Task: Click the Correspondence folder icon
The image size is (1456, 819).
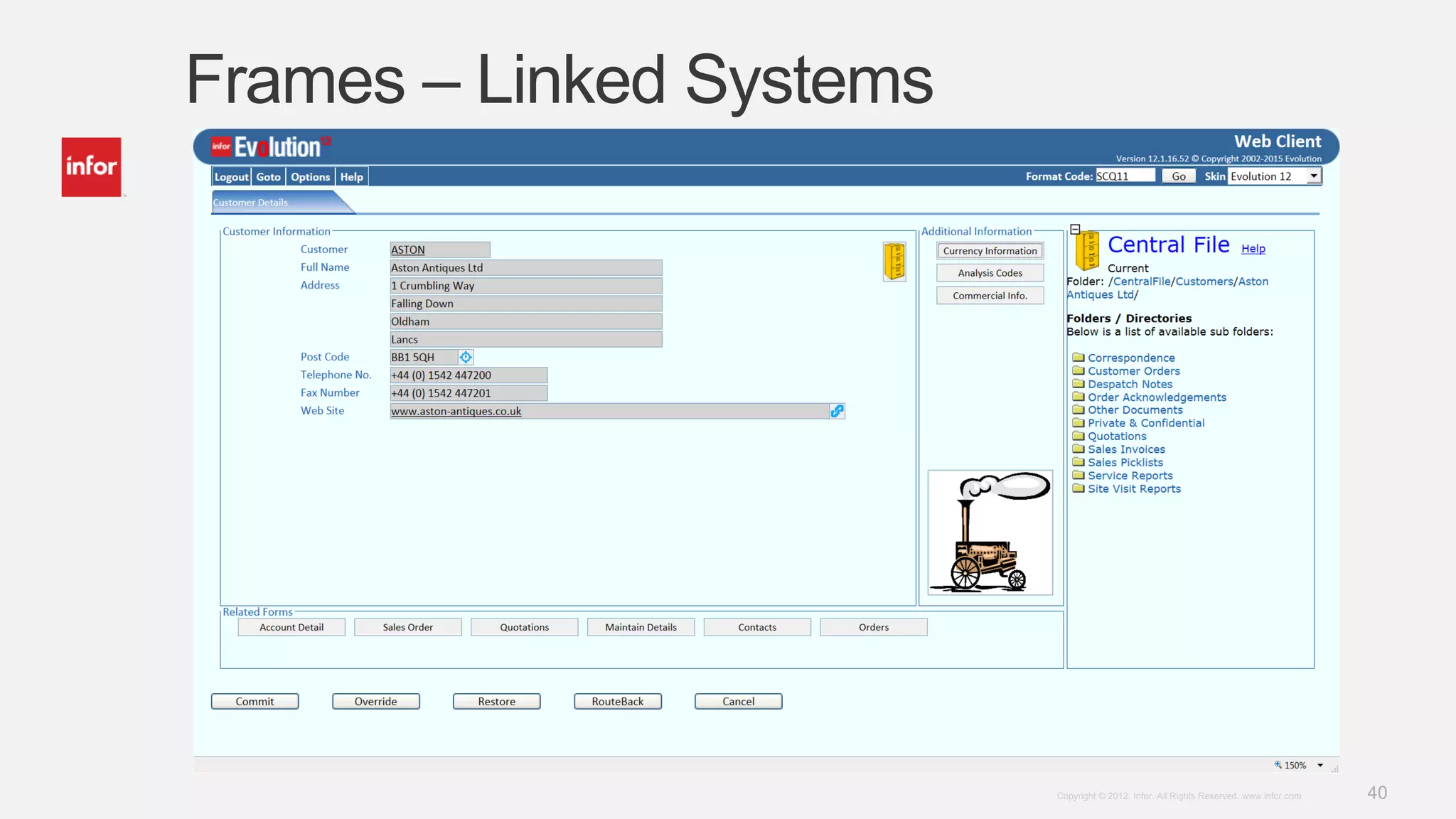Action: pos(1078,358)
